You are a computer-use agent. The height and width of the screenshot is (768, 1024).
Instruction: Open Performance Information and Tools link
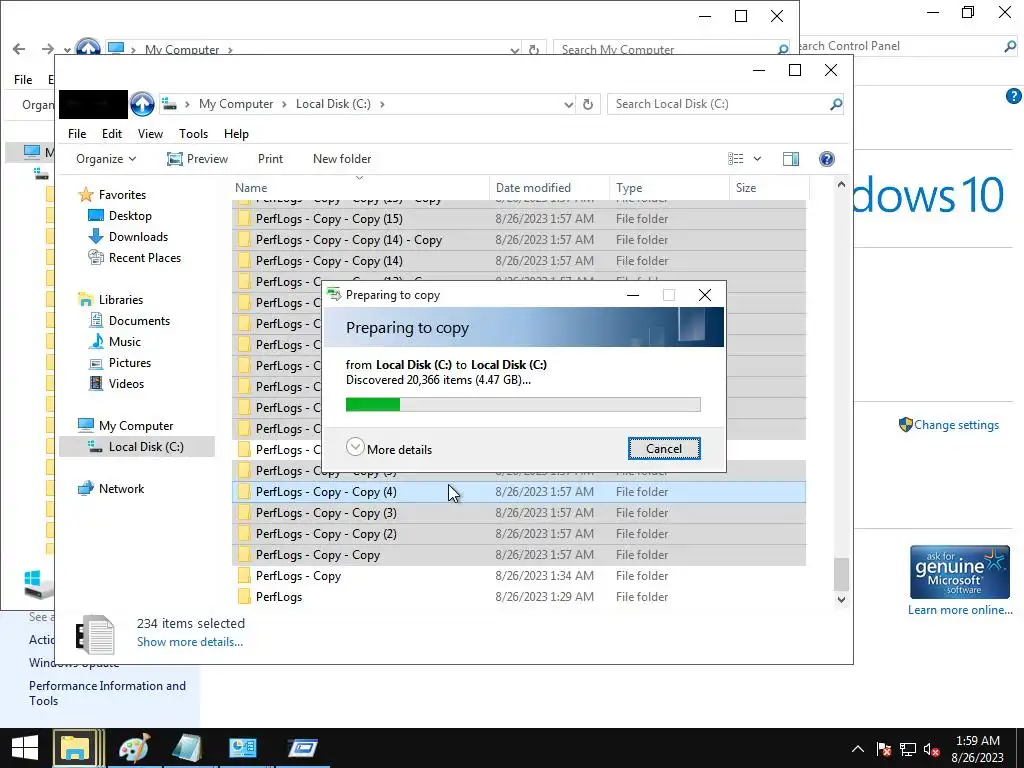point(107,693)
